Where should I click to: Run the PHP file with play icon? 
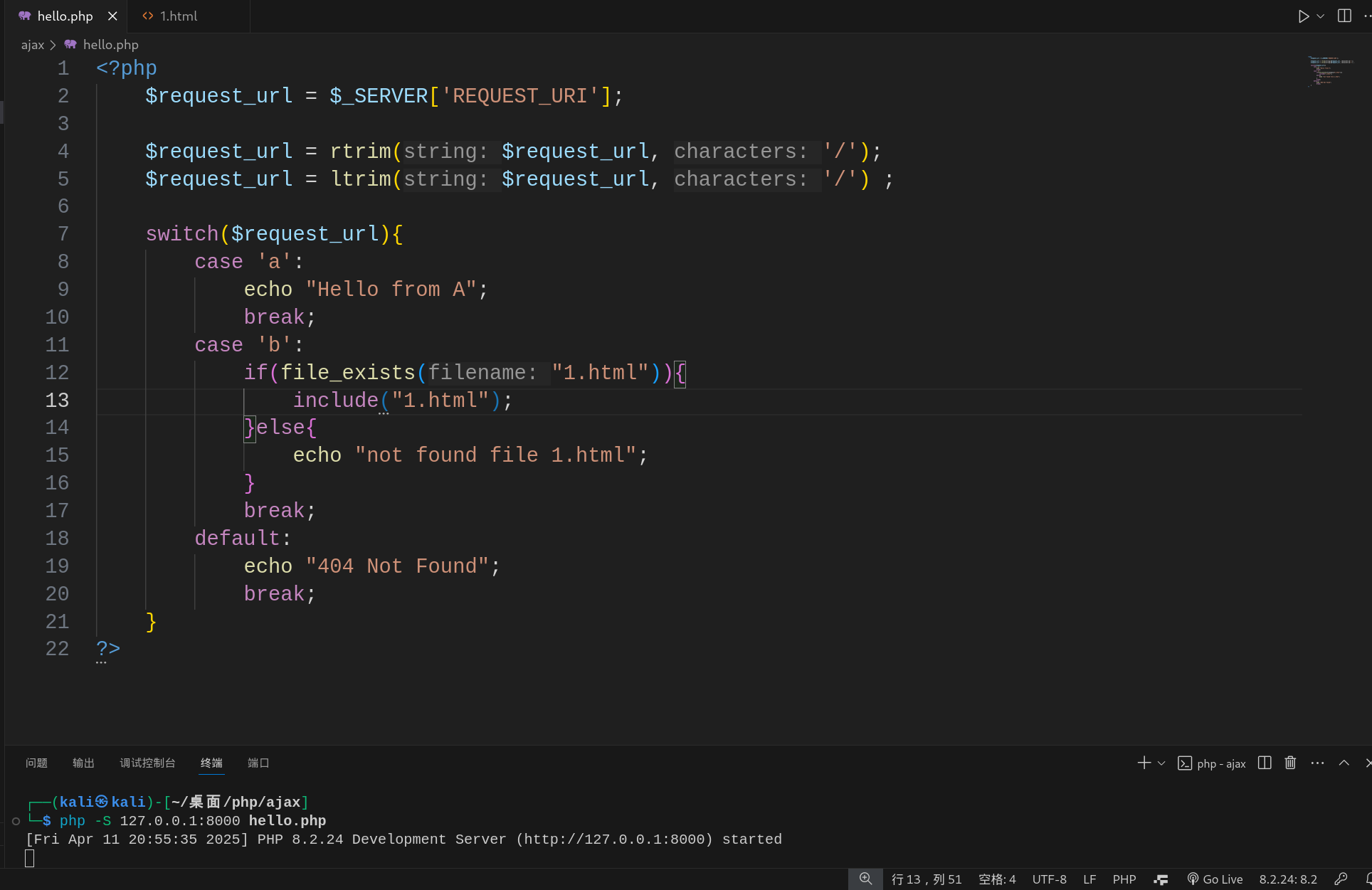pos(1303,16)
